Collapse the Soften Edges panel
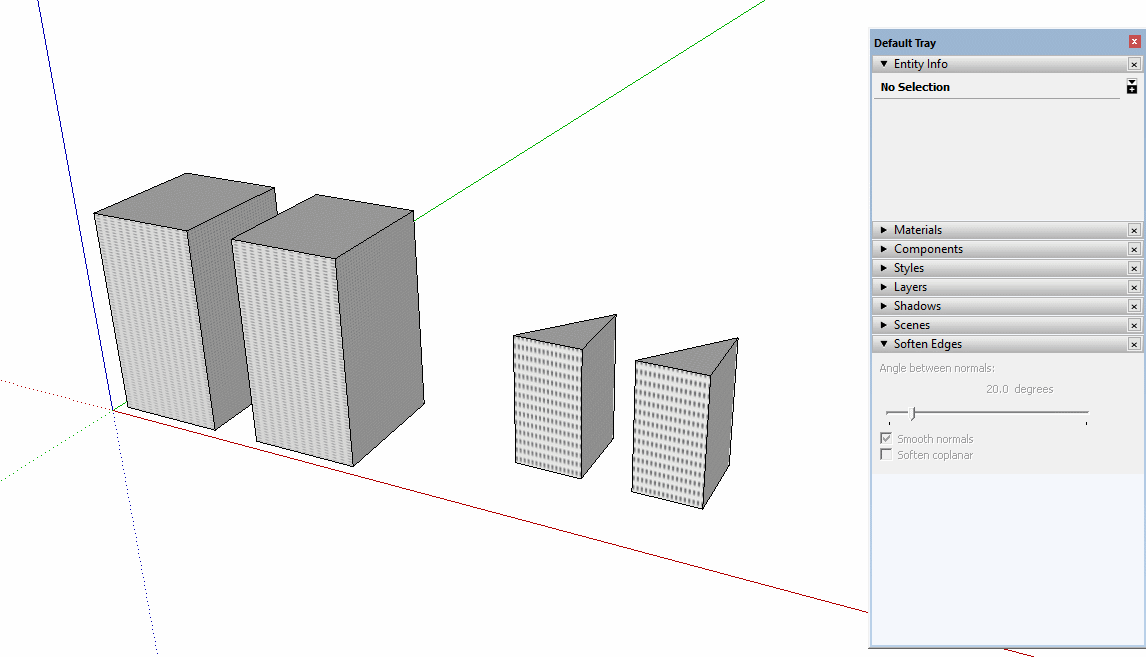Viewport: 1146px width, 657px height. (x=884, y=344)
